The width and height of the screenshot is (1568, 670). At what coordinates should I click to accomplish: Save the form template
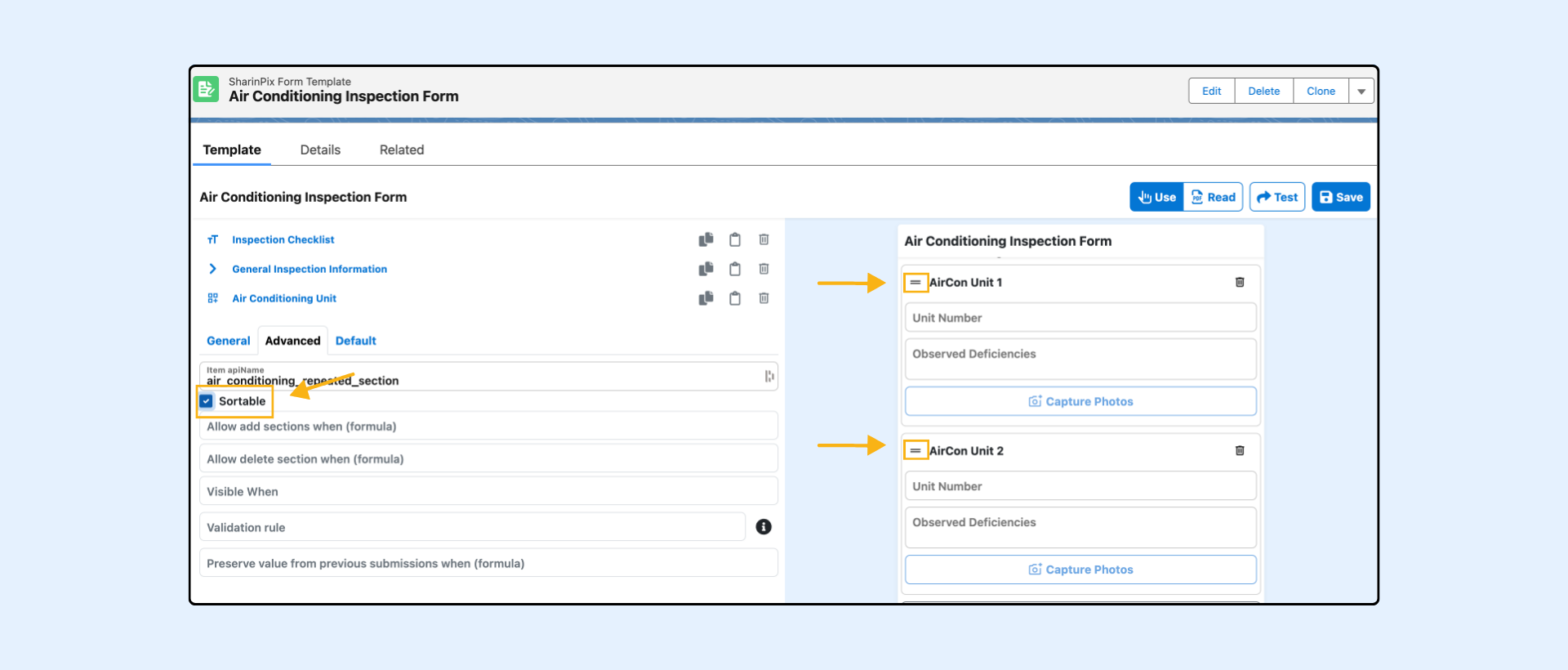[1340, 197]
